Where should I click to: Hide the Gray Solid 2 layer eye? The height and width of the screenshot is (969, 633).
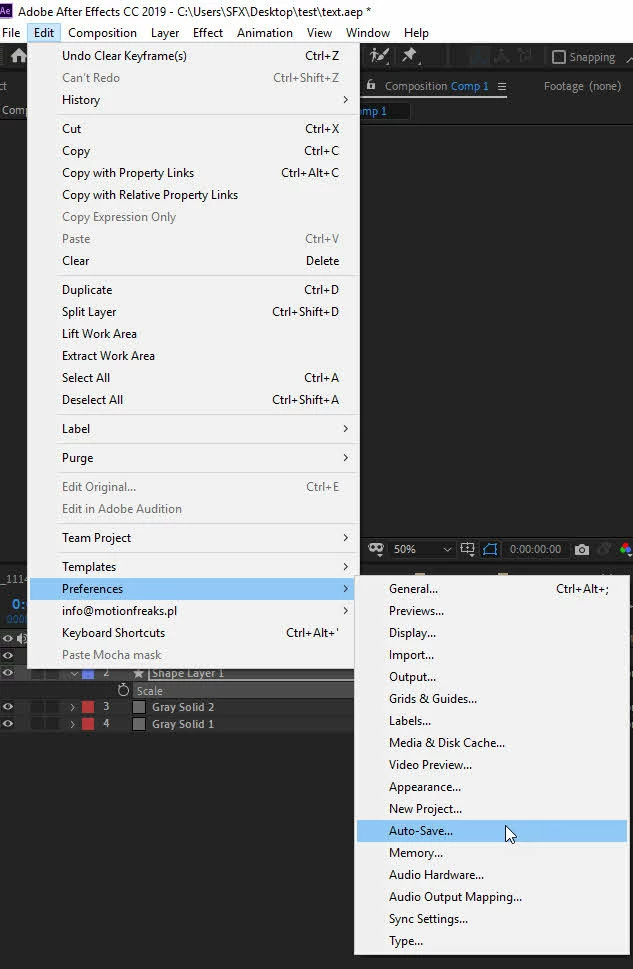7,706
